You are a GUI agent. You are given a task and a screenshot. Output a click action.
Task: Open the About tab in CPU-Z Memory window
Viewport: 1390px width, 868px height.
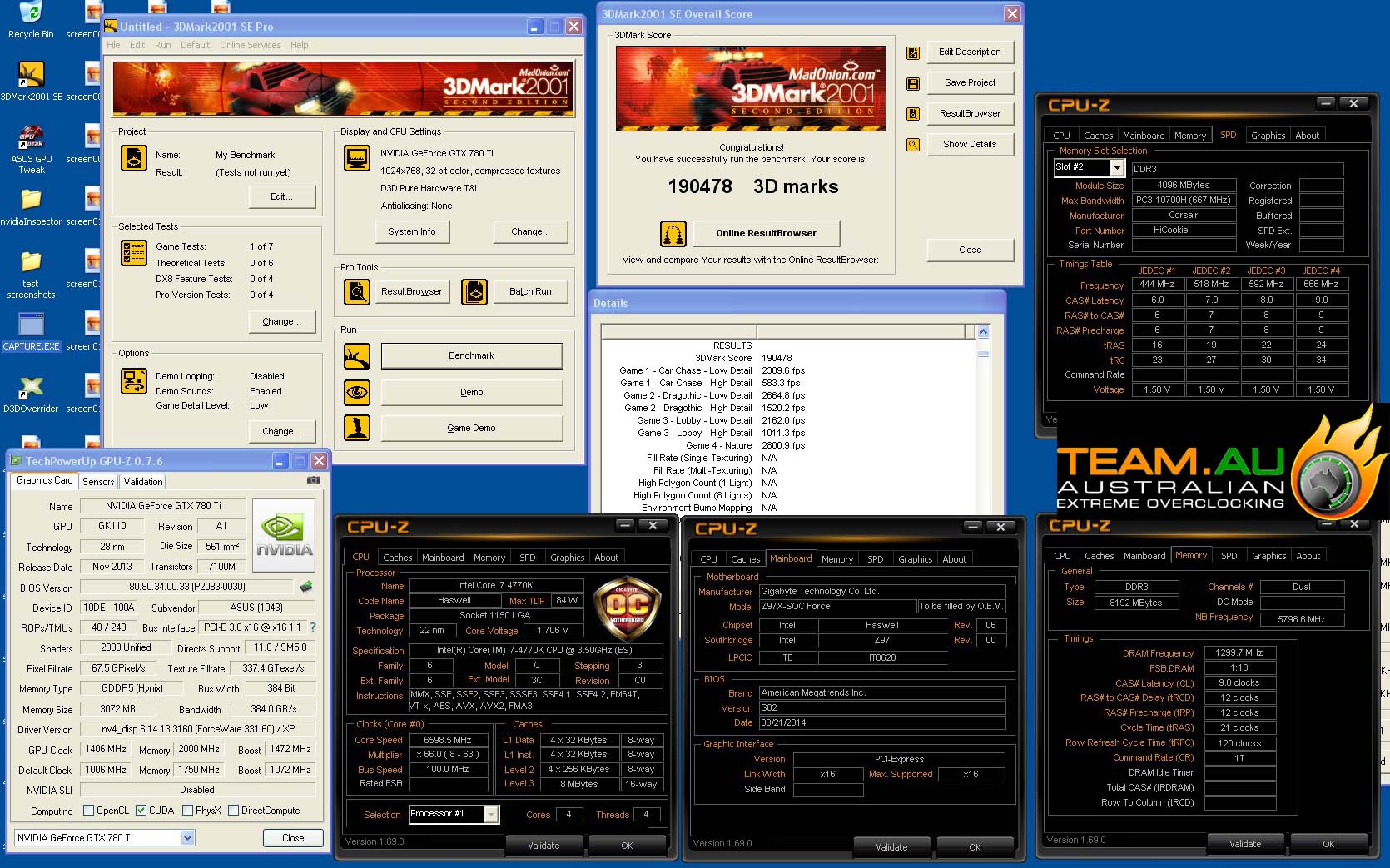point(1308,556)
